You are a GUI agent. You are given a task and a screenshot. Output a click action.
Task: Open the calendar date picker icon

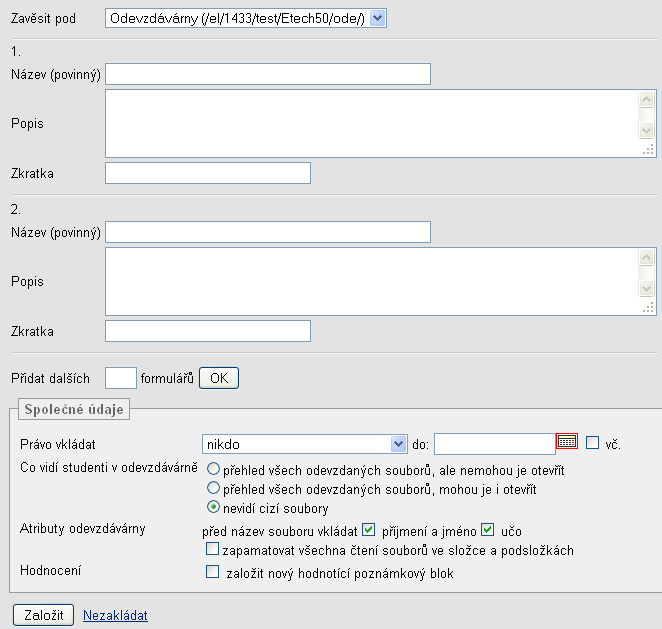(567, 442)
